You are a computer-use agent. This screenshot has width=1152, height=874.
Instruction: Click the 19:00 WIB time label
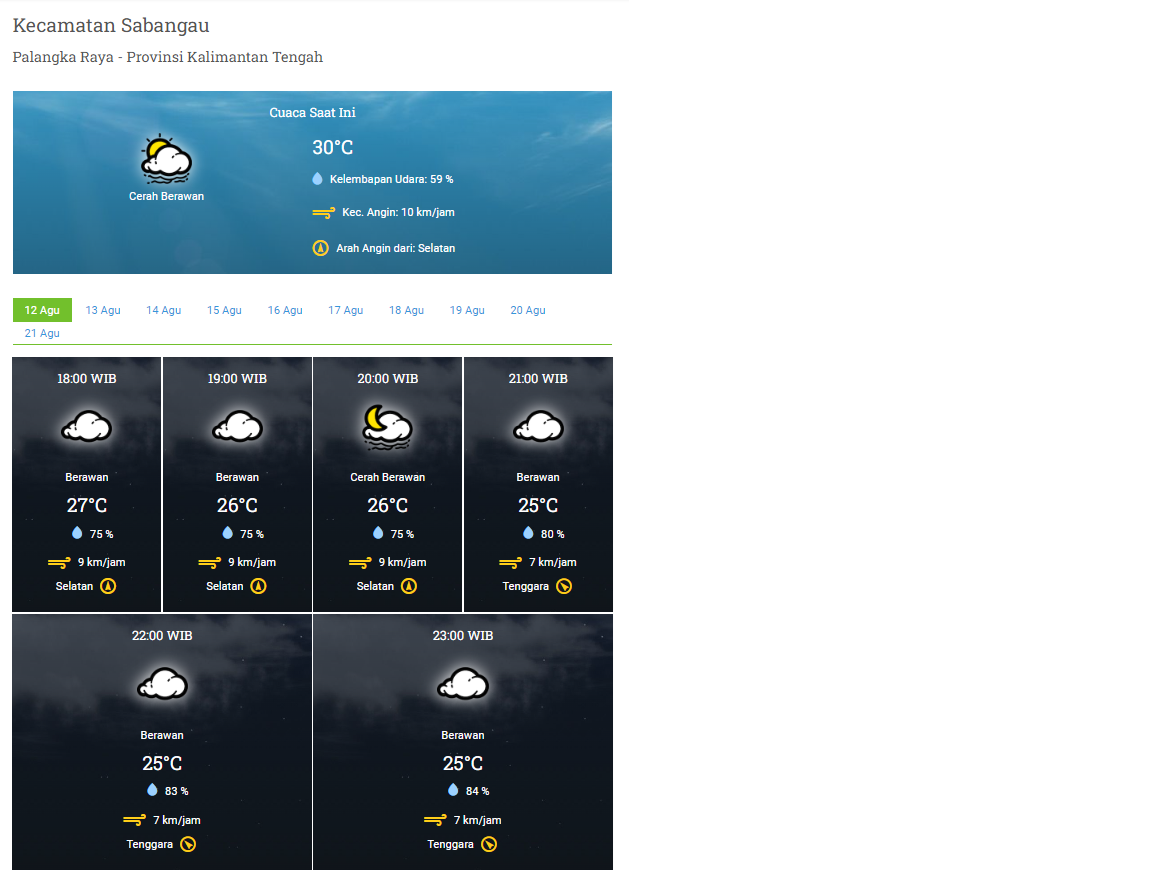[237, 379]
